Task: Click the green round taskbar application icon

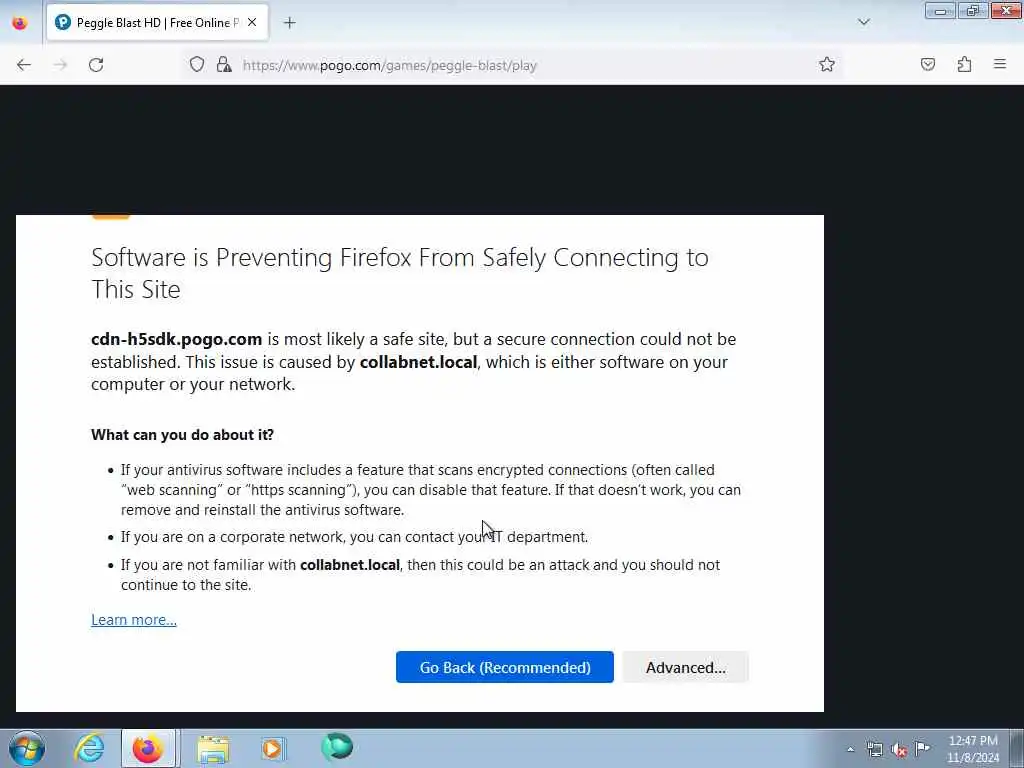Action: [337, 746]
